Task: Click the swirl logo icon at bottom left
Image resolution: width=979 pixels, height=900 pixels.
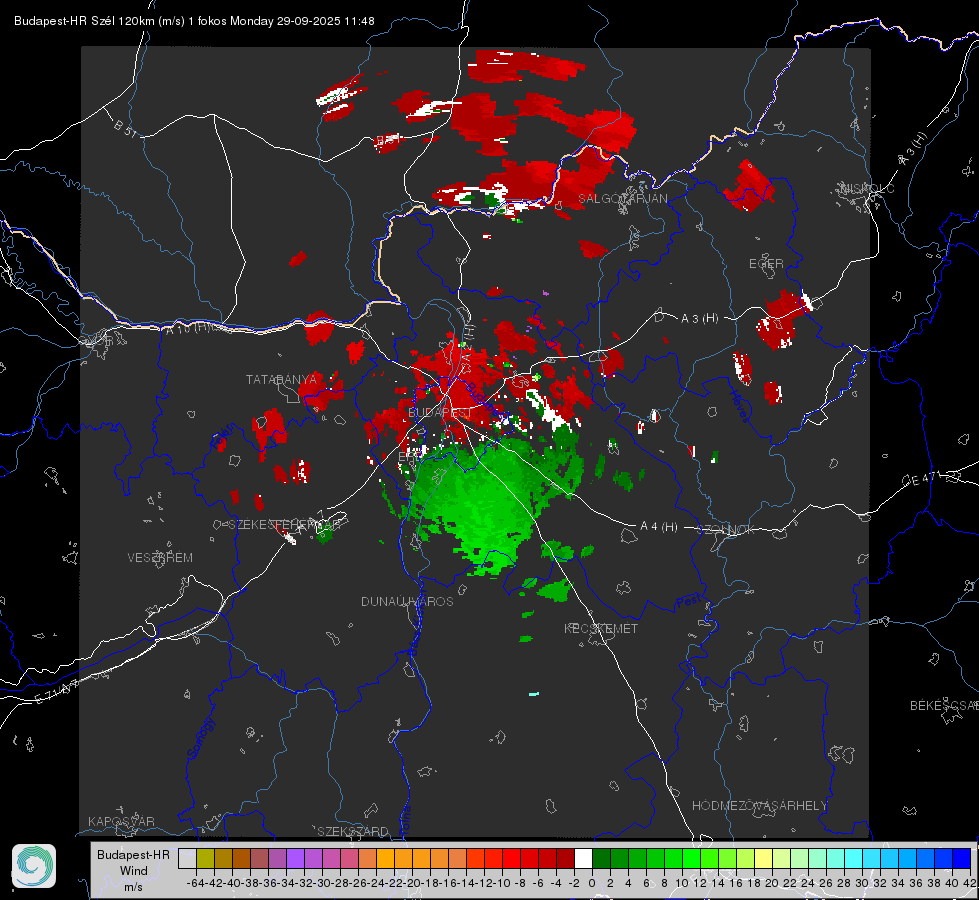Action: 34,866
